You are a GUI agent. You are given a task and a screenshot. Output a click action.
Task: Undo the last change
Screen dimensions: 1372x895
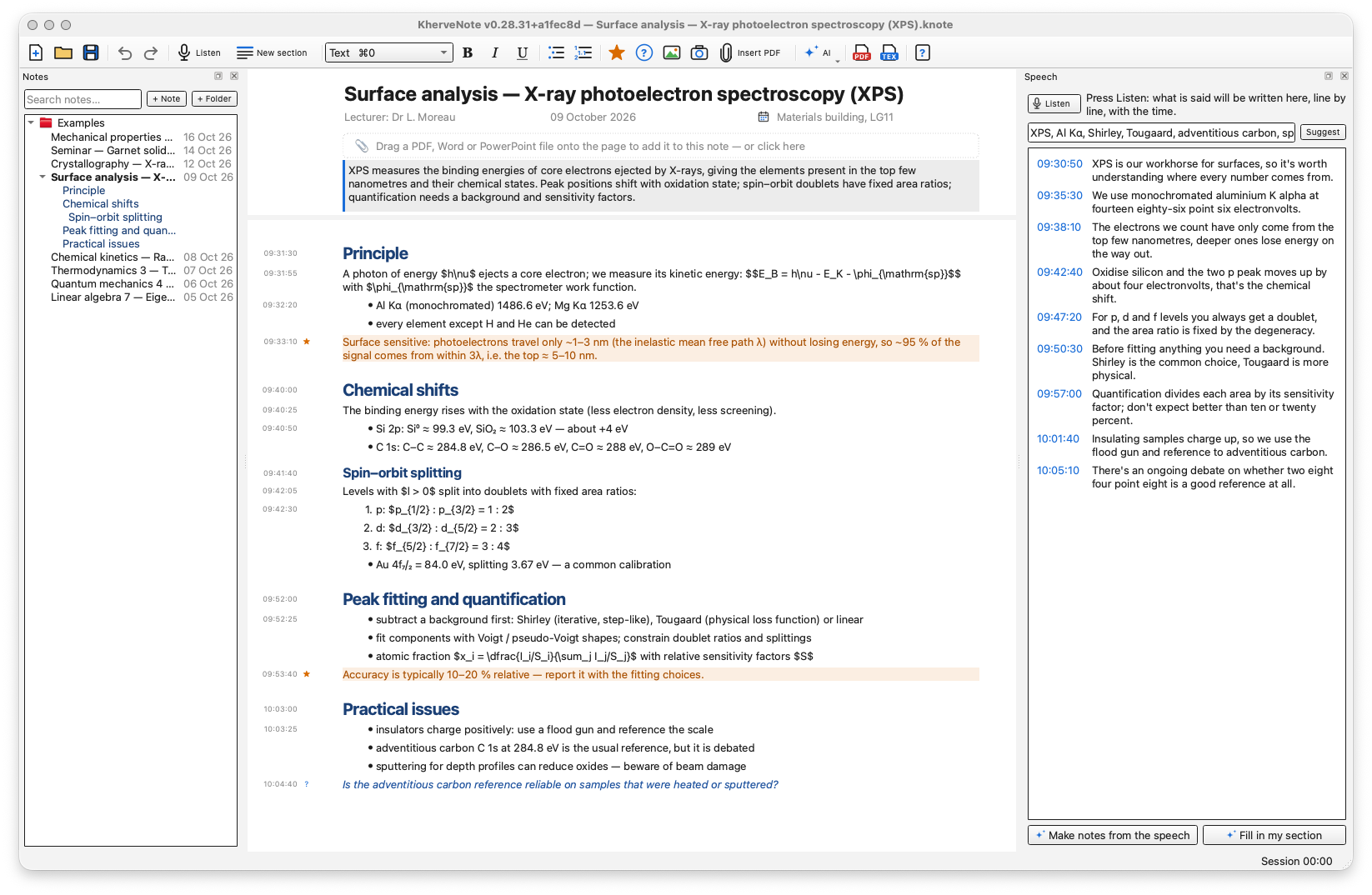124,52
